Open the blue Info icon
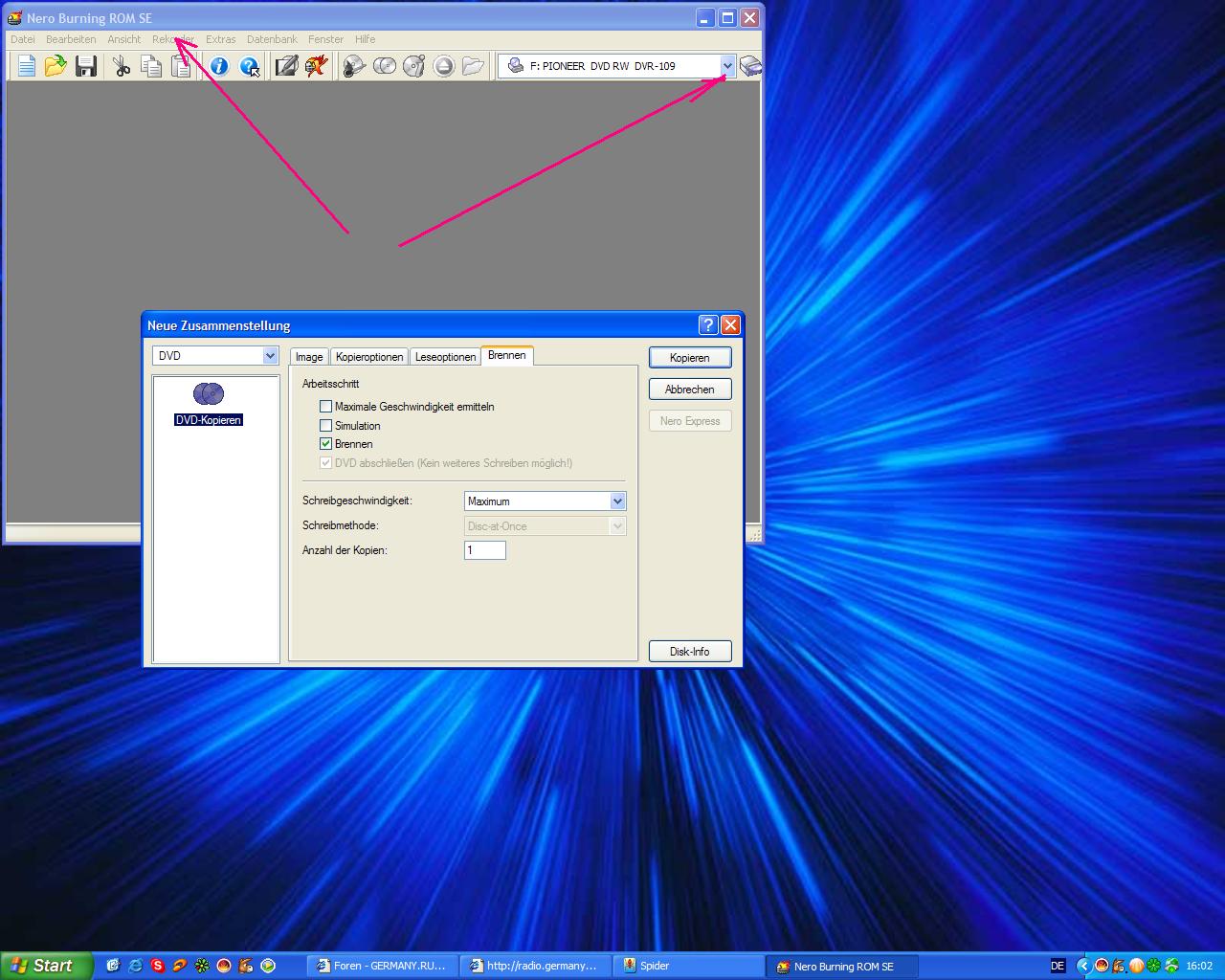 click(219, 66)
